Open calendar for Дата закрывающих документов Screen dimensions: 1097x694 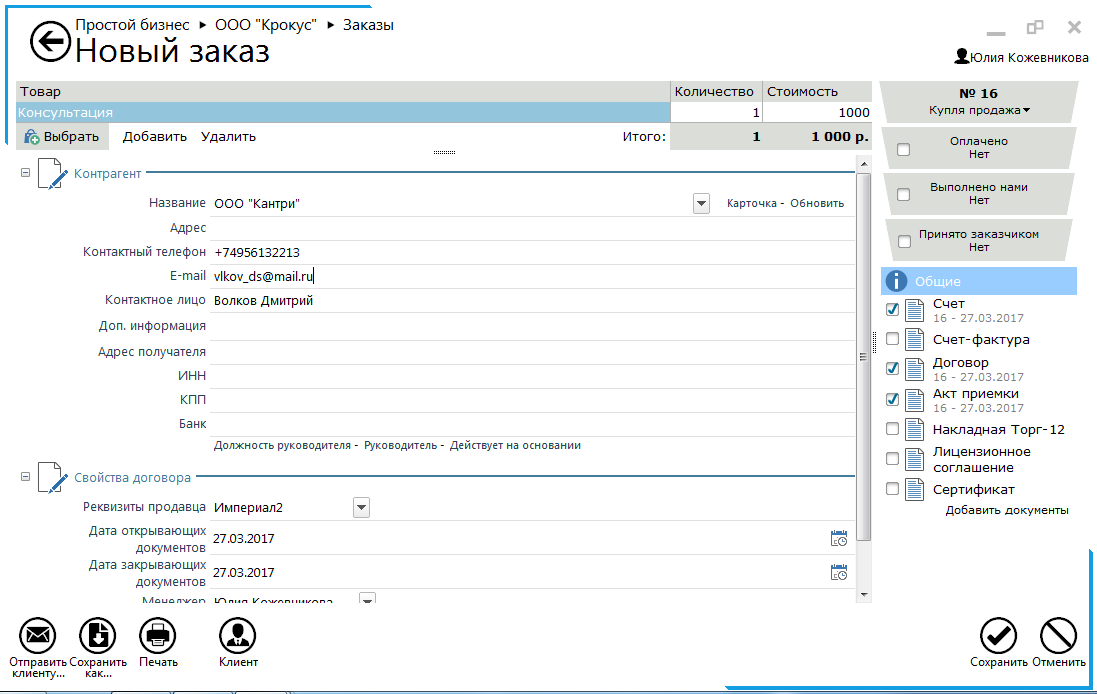839,572
